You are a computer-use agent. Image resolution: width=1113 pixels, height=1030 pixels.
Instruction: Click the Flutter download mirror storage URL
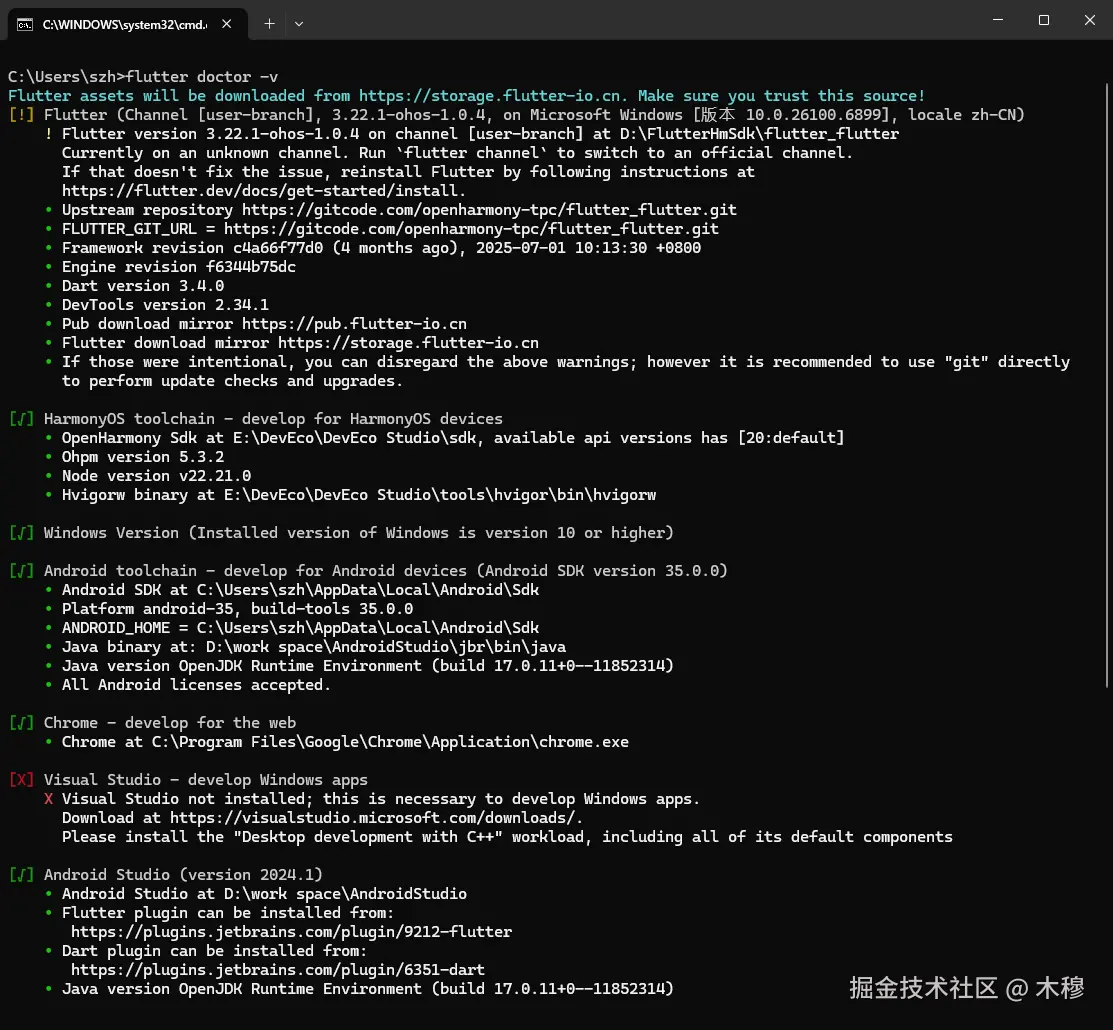(408, 344)
